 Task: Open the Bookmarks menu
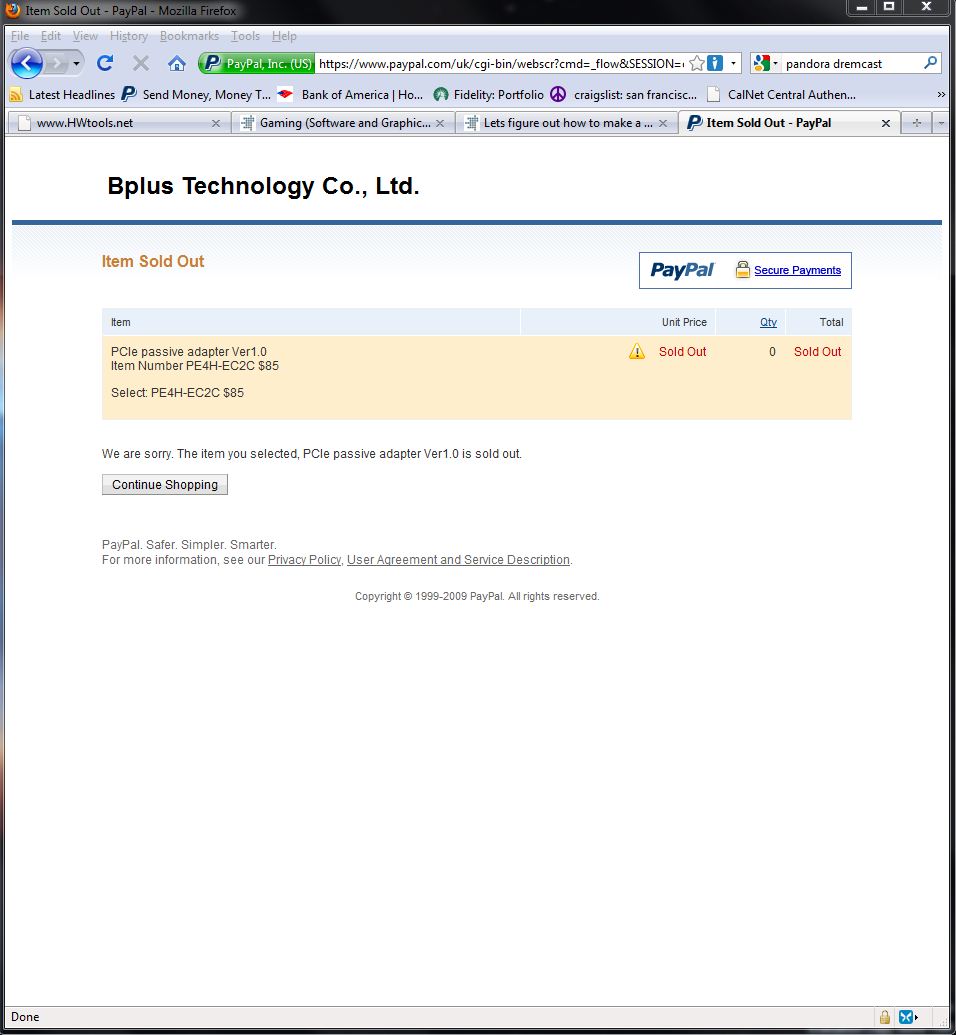click(189, 36)
